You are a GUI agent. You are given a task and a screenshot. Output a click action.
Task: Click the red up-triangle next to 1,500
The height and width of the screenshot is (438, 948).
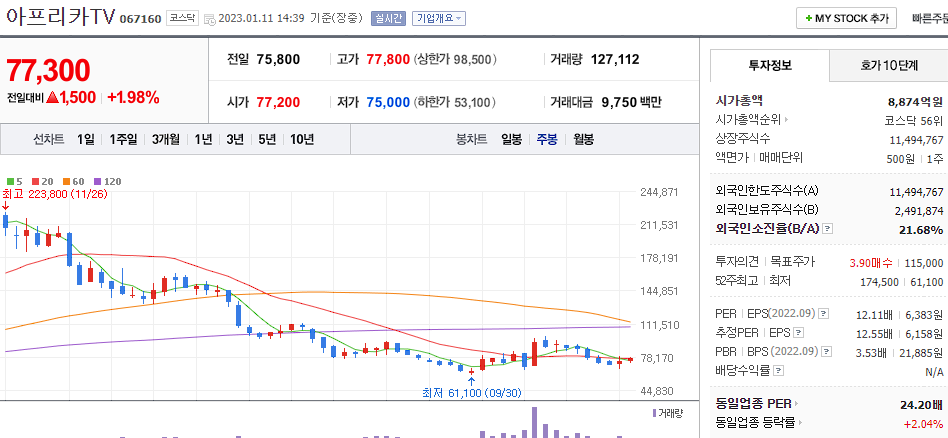coord(53,97)
